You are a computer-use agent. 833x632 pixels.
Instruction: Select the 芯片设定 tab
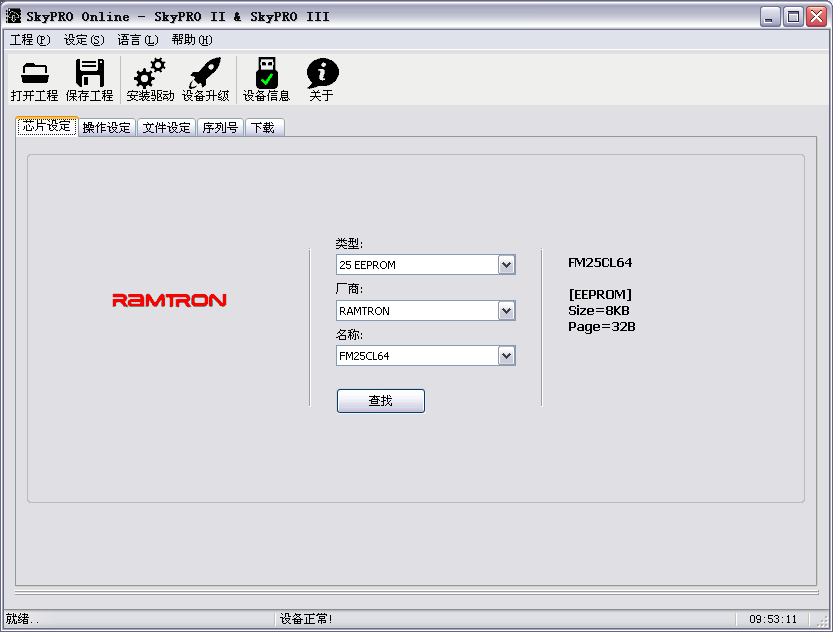47,126
